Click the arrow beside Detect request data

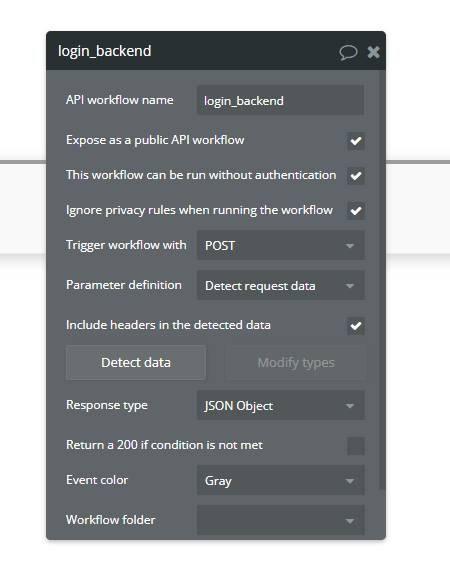(x=350, y=286)
